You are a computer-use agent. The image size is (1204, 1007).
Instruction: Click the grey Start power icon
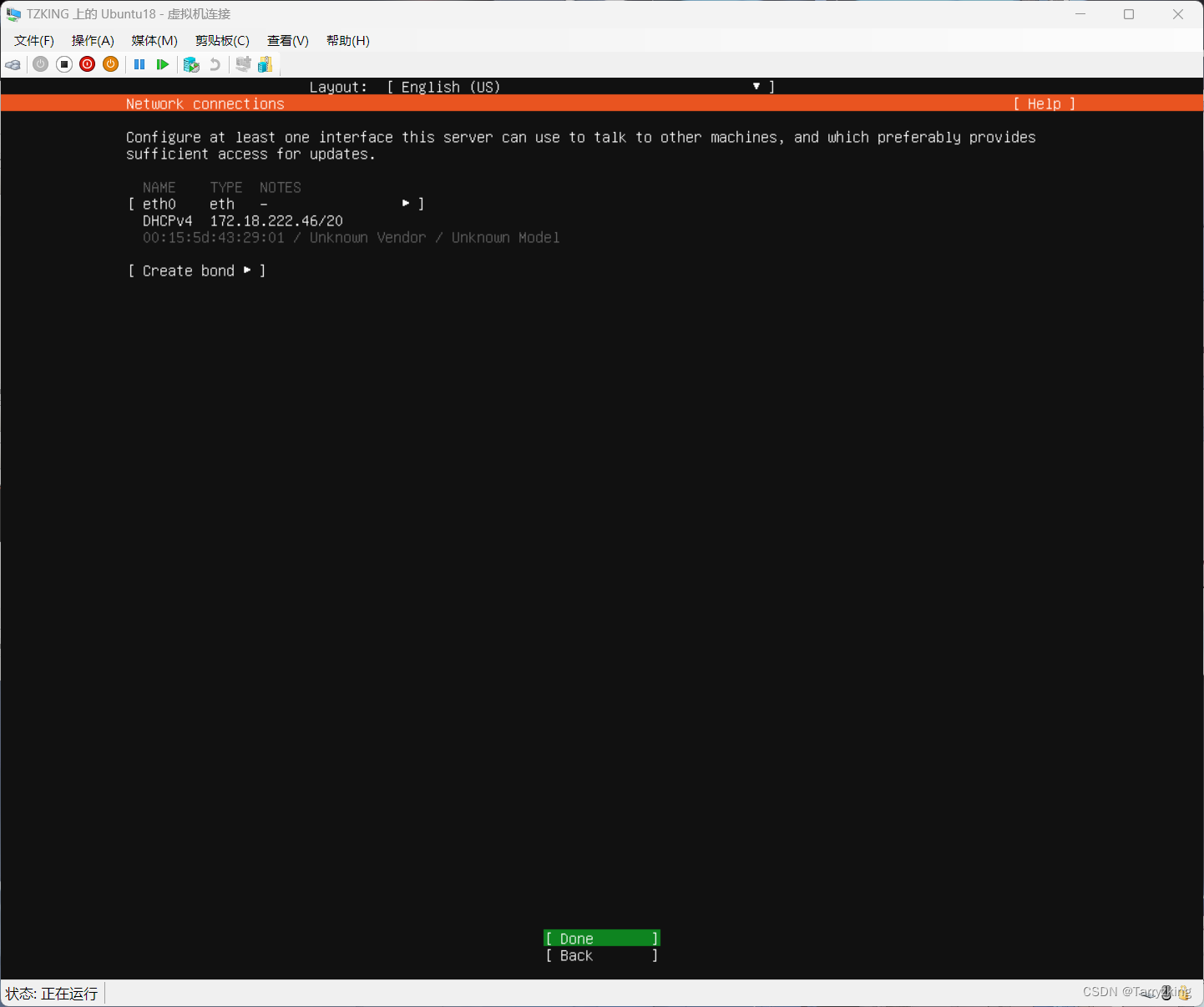coord(40,64)
